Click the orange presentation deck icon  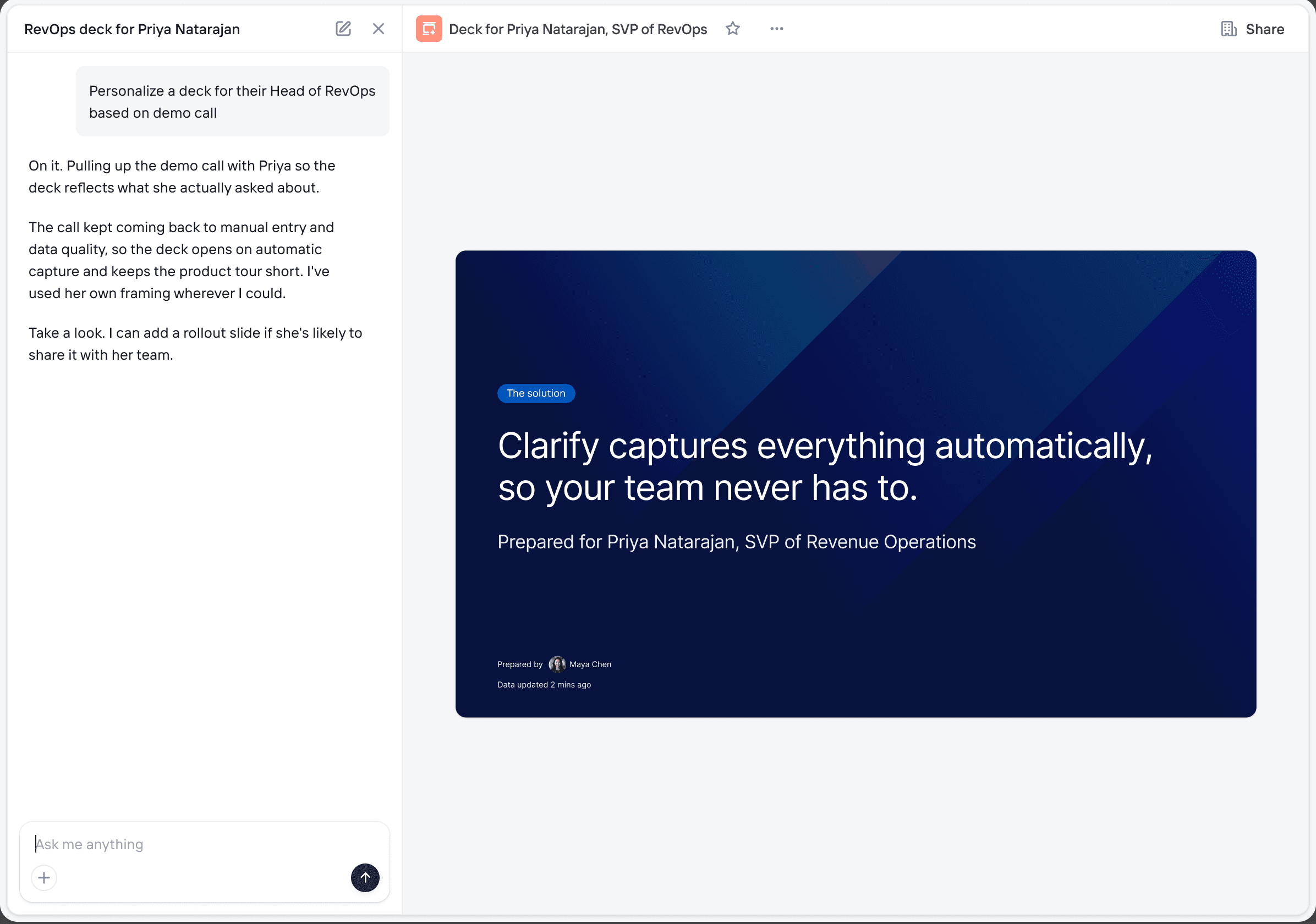pos(429,29)
